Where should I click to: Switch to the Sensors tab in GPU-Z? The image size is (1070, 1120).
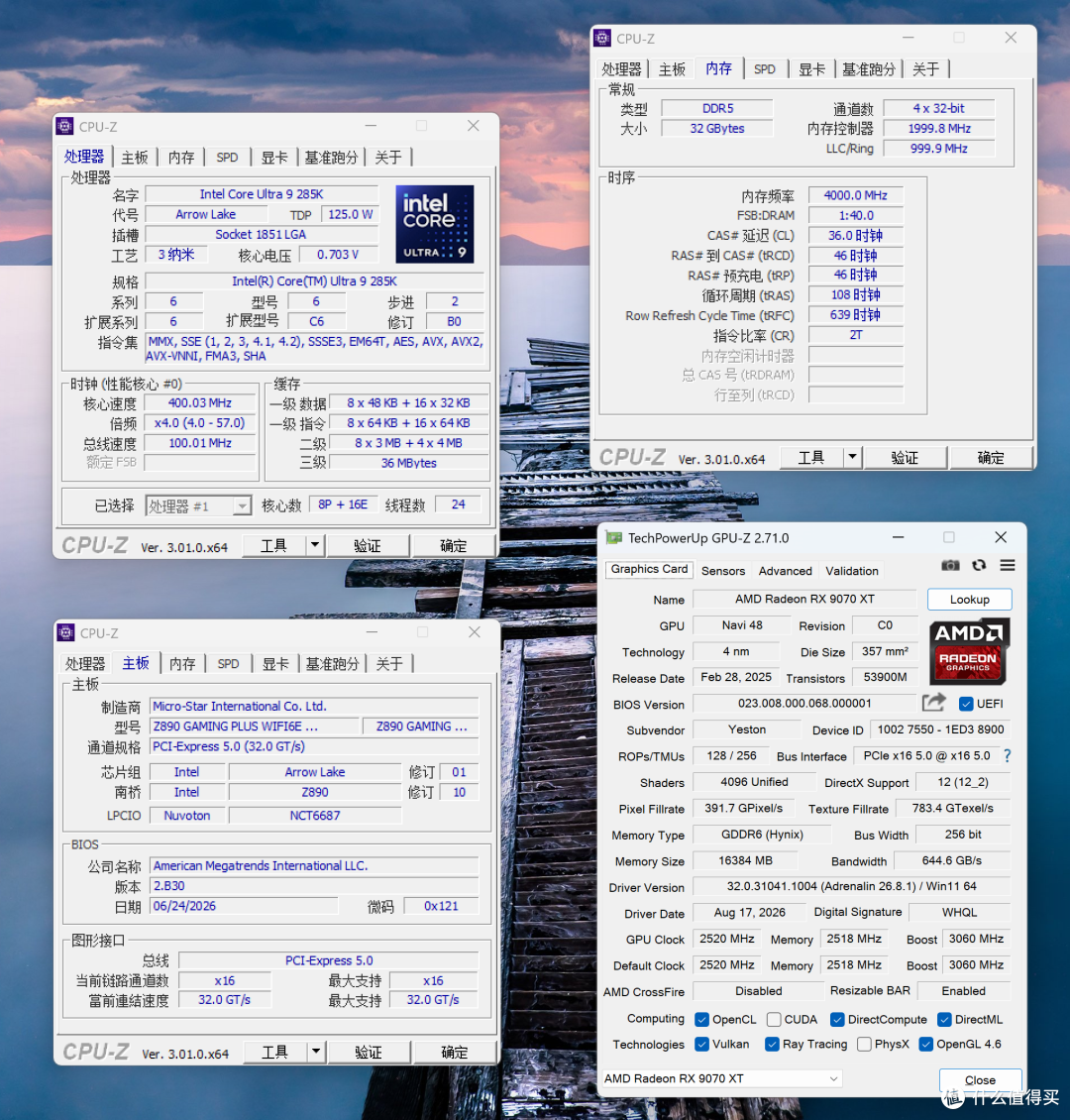pos(723,571)
